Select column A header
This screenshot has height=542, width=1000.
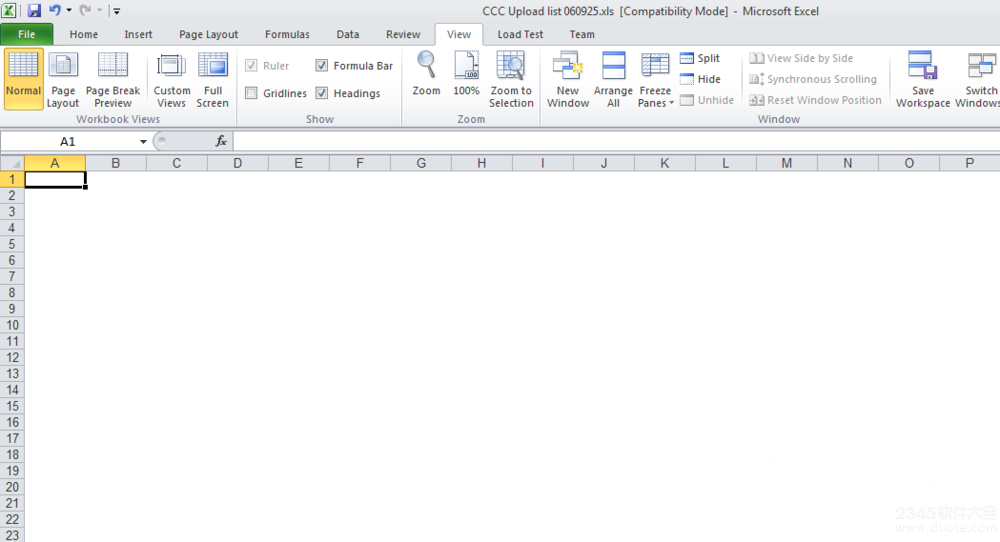55,163
